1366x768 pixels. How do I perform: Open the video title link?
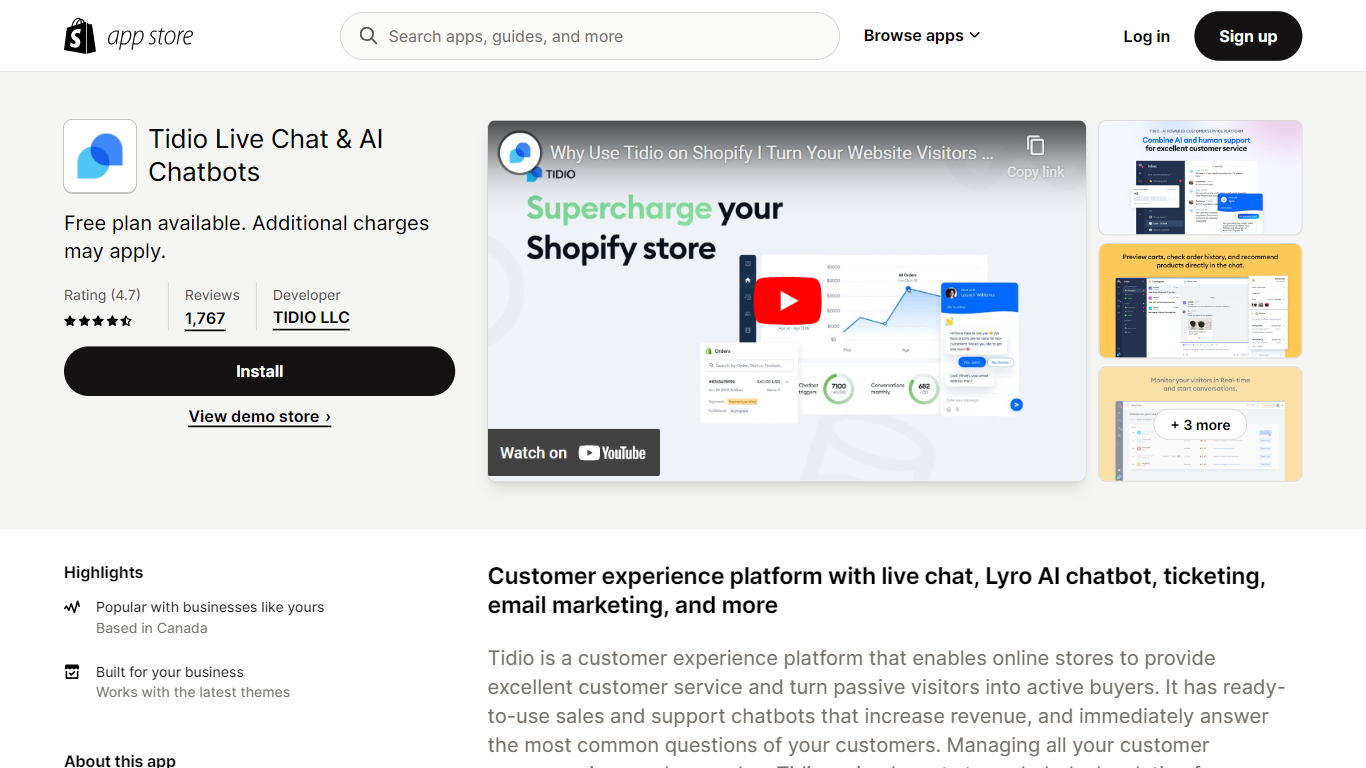tap(772, 153)
